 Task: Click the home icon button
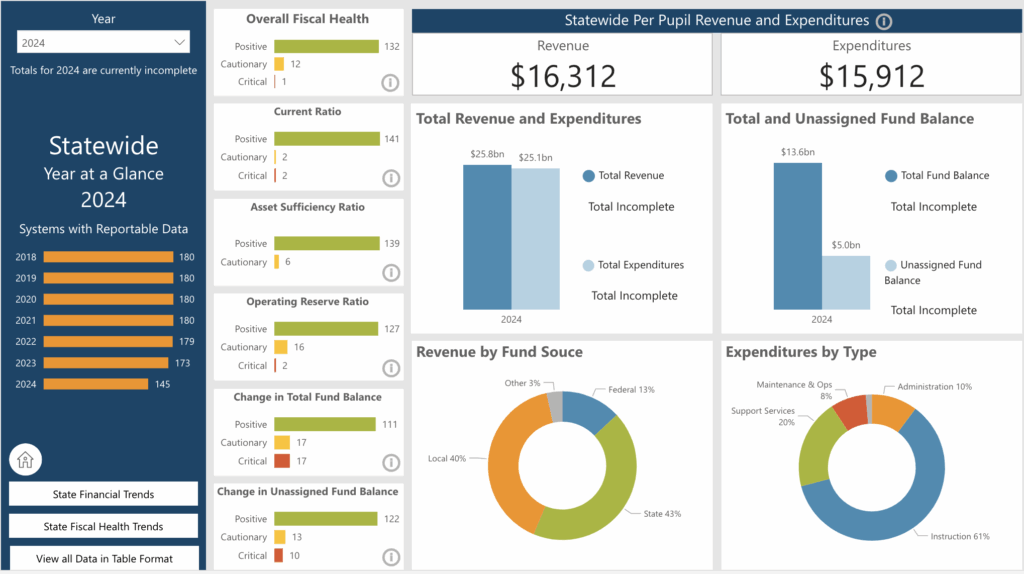click(x=25, y=460)
